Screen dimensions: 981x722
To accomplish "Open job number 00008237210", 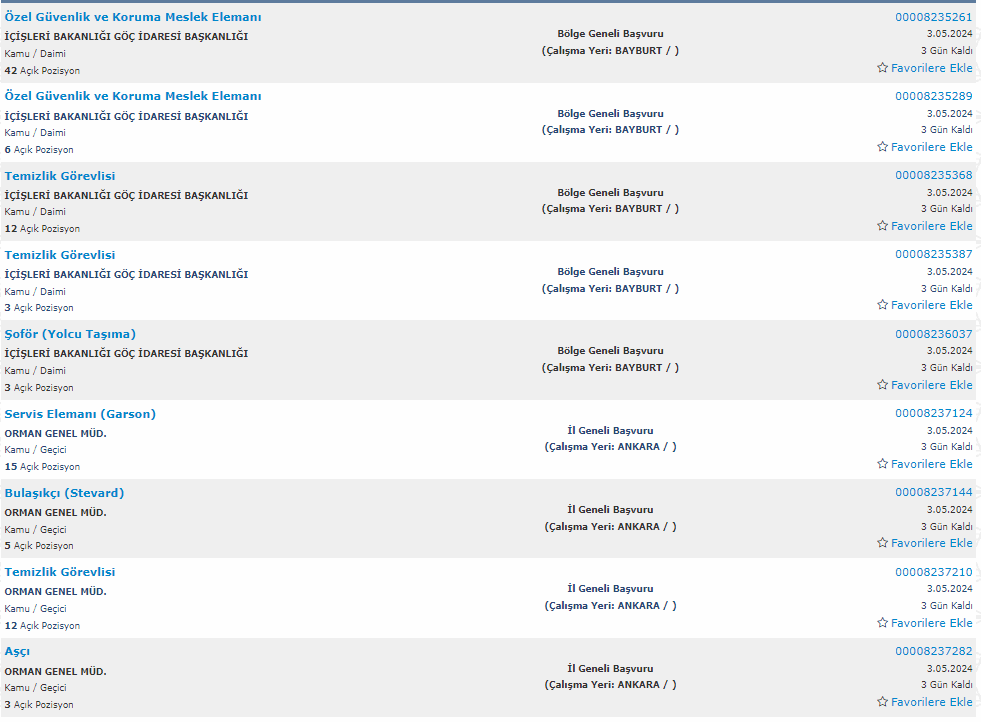I will (x=933, y=572).
